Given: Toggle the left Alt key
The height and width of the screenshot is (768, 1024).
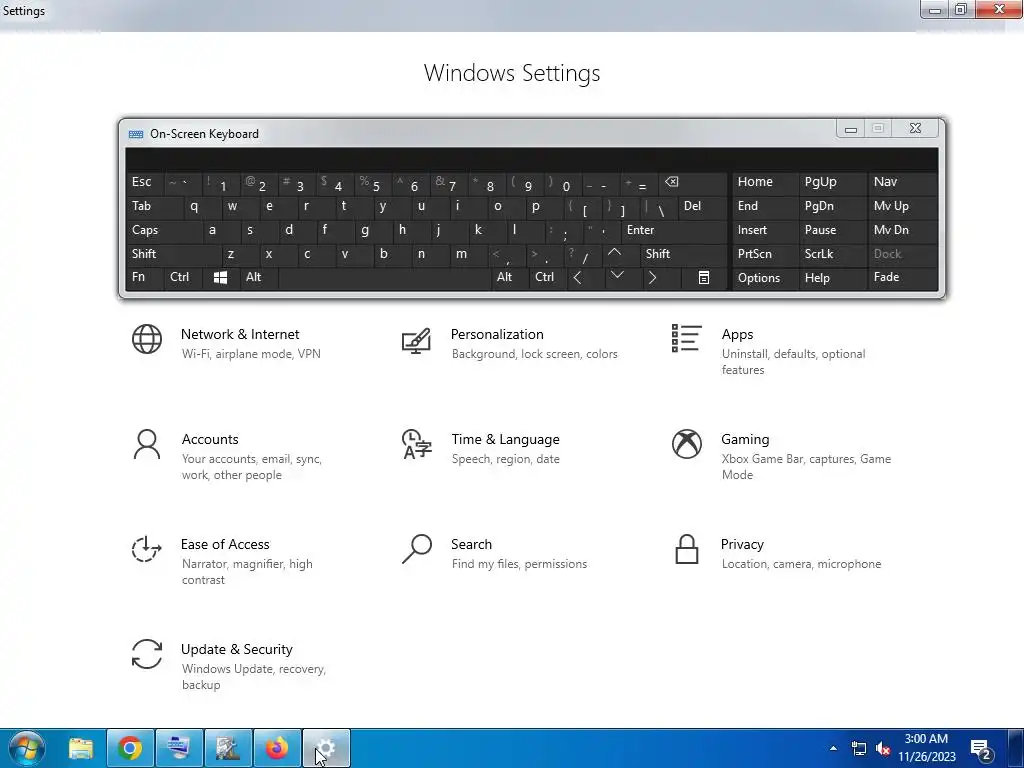Looking at the screenshot, I should (x=259, y=278).
